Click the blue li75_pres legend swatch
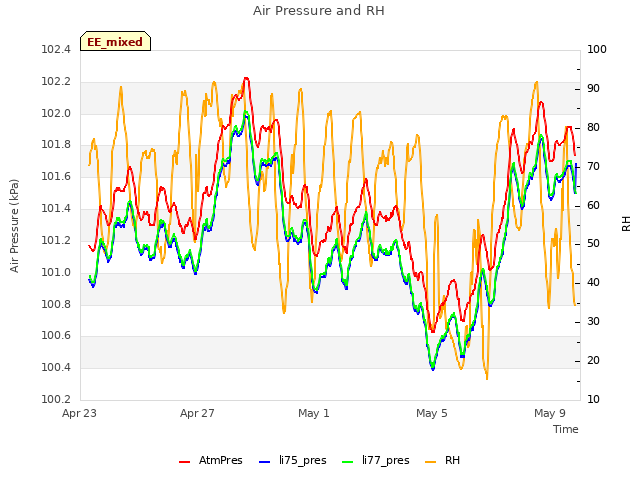Image resolution: width=640 pixels, height=480 pixels. click(x=264, y=462)
